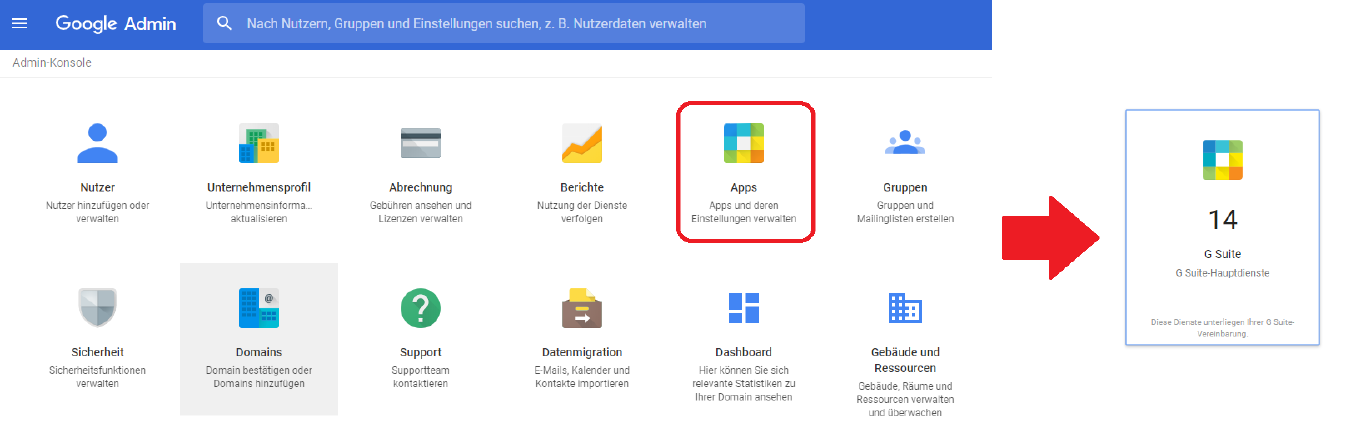Open the Datenmigration folder icon

click(x=581, y=307)
